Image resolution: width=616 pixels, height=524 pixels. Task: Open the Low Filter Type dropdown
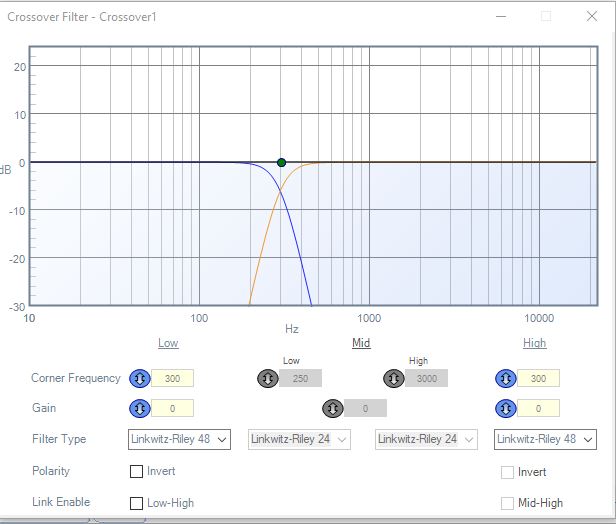tap(179, 439)
